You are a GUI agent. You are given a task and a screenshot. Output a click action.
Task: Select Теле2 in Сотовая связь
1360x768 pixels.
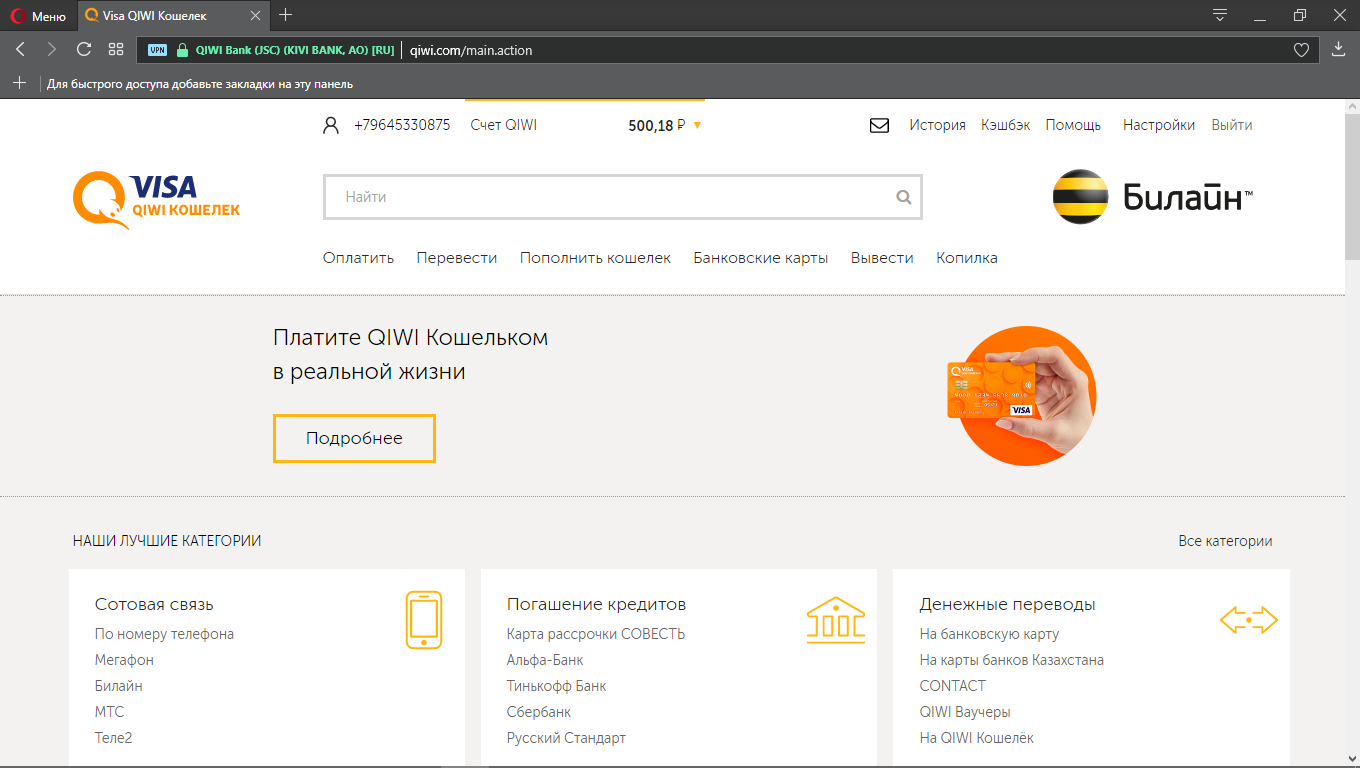114,738
